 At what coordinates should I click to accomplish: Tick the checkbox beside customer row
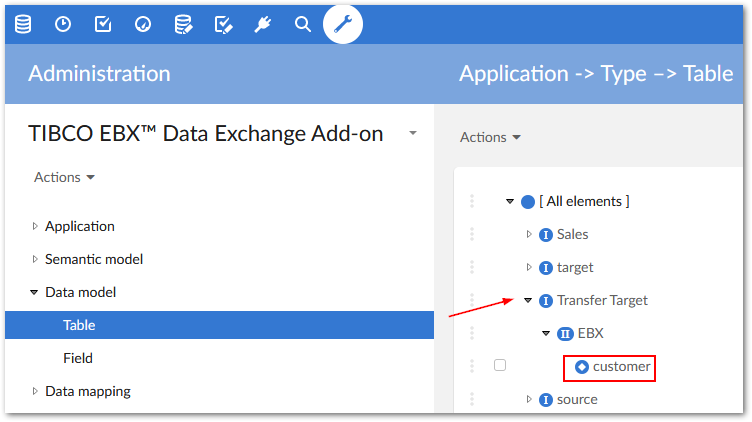click(x=500, y=366)
